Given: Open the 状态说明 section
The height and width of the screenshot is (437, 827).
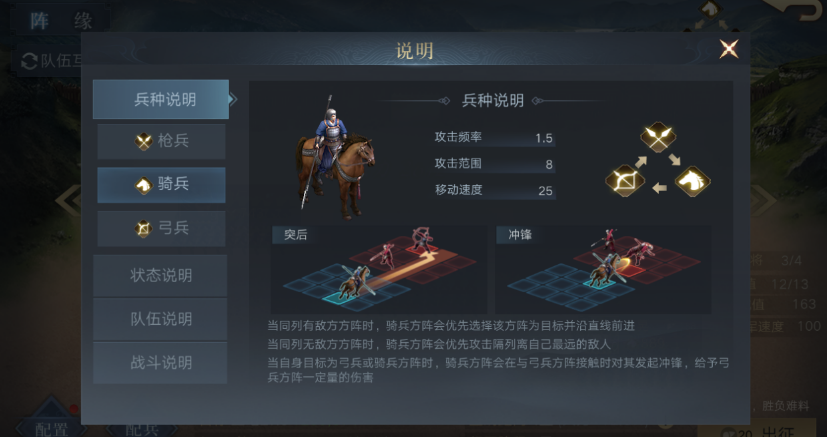Looking at the screenshot, I should tap(160, 275).
